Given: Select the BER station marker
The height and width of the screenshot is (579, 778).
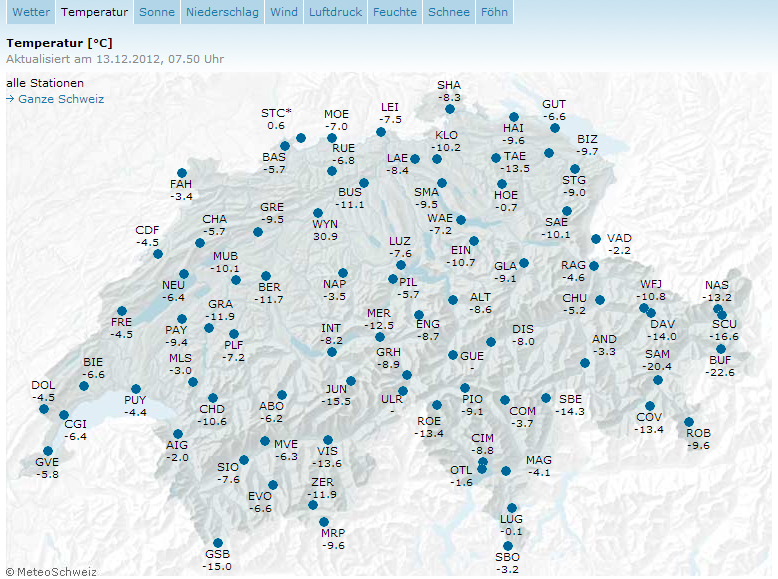Looking at the screenshot, I should point(266,276).
